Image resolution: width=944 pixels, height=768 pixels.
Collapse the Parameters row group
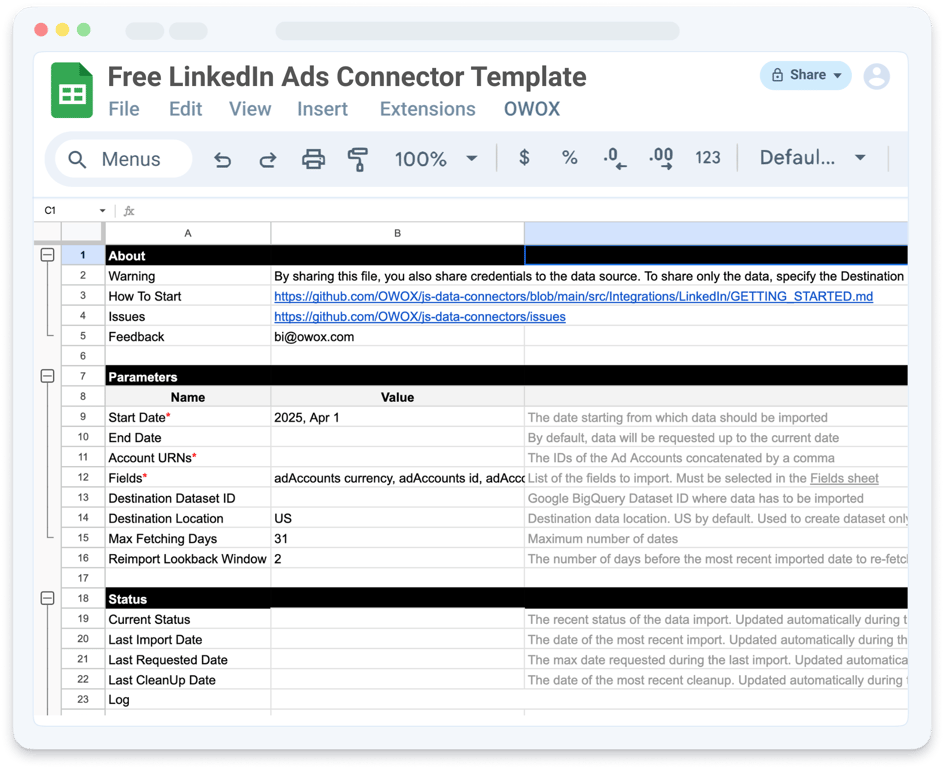coord(48,376)
